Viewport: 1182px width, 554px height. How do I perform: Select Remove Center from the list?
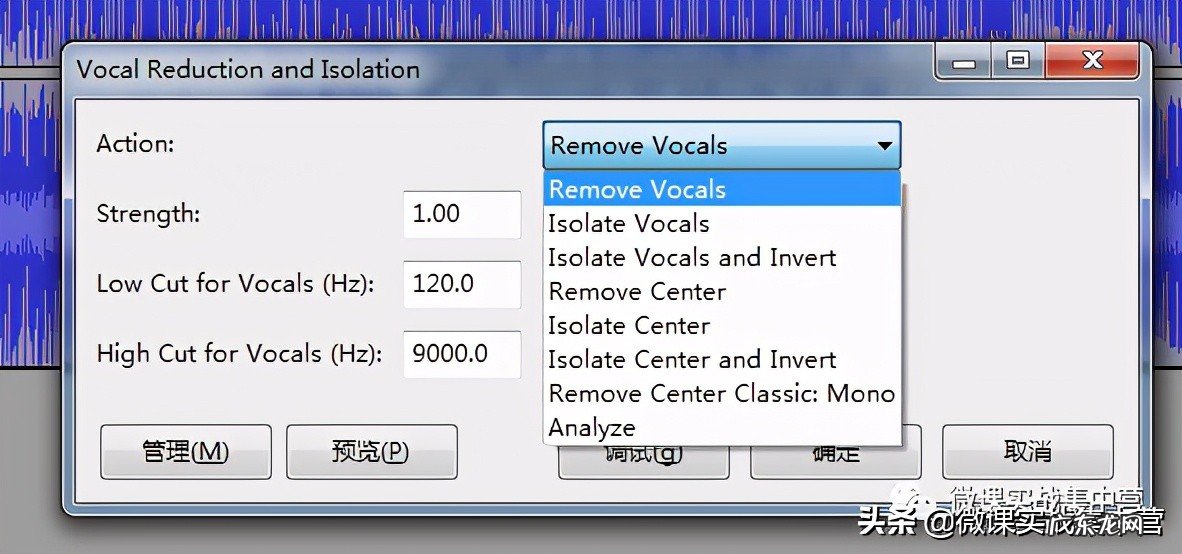[x=722, y=291]
